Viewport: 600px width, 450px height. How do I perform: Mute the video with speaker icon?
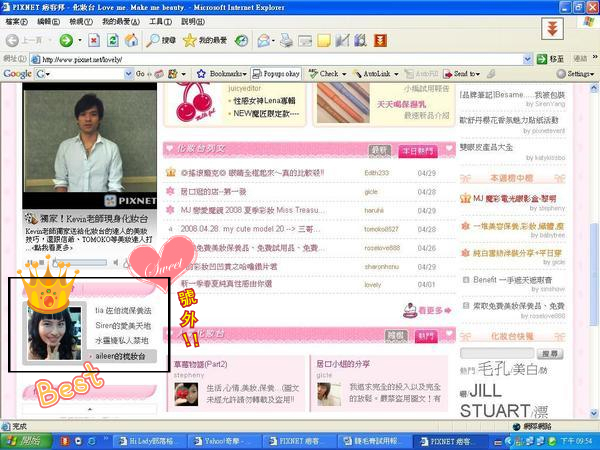tap(116, 262)
